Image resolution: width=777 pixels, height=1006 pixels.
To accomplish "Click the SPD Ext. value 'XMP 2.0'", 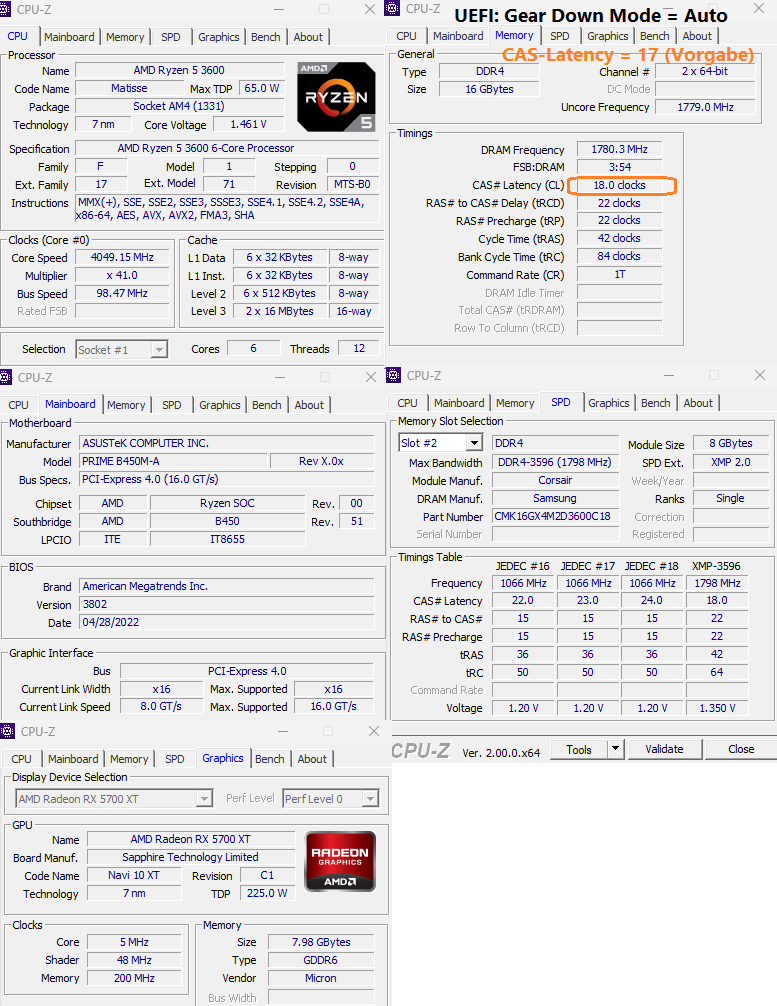I will (x=730, y=462).
